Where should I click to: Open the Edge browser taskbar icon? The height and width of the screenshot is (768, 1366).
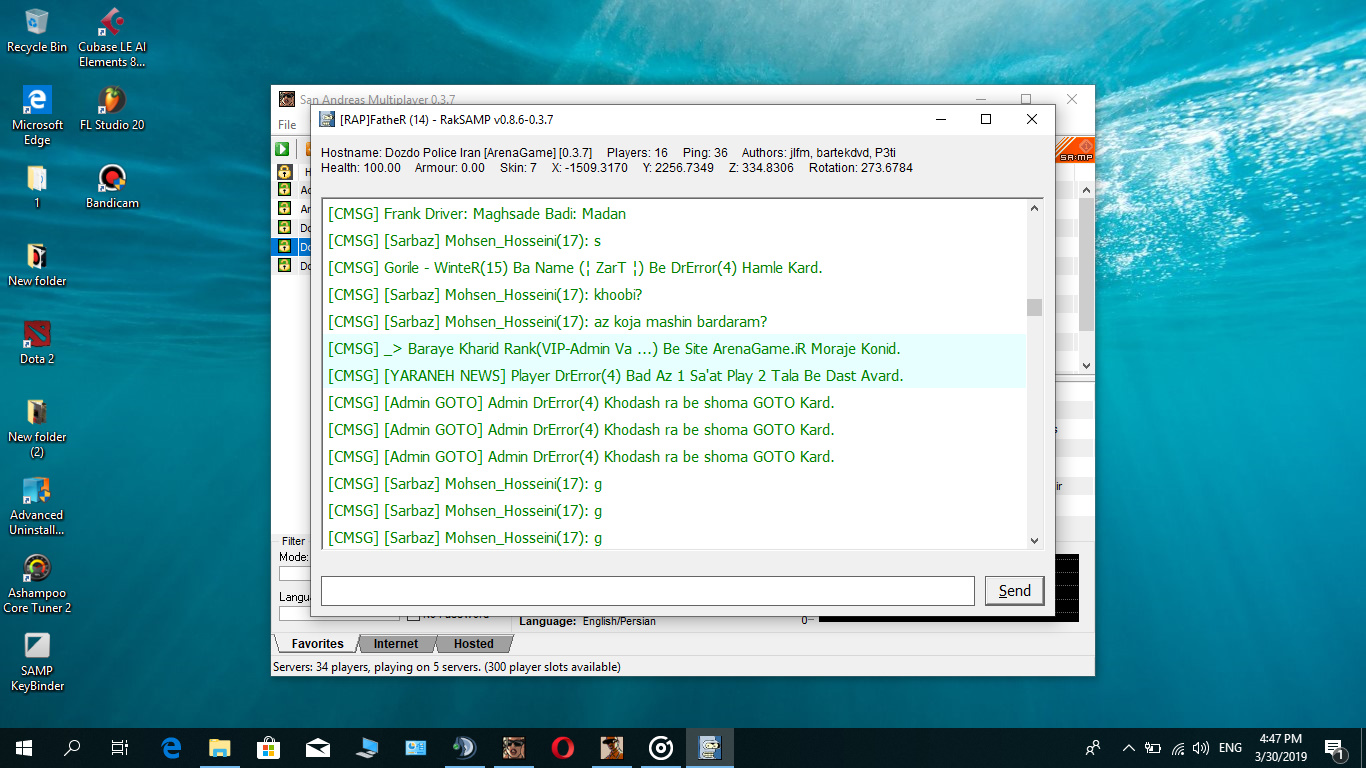tap(171, 747)
